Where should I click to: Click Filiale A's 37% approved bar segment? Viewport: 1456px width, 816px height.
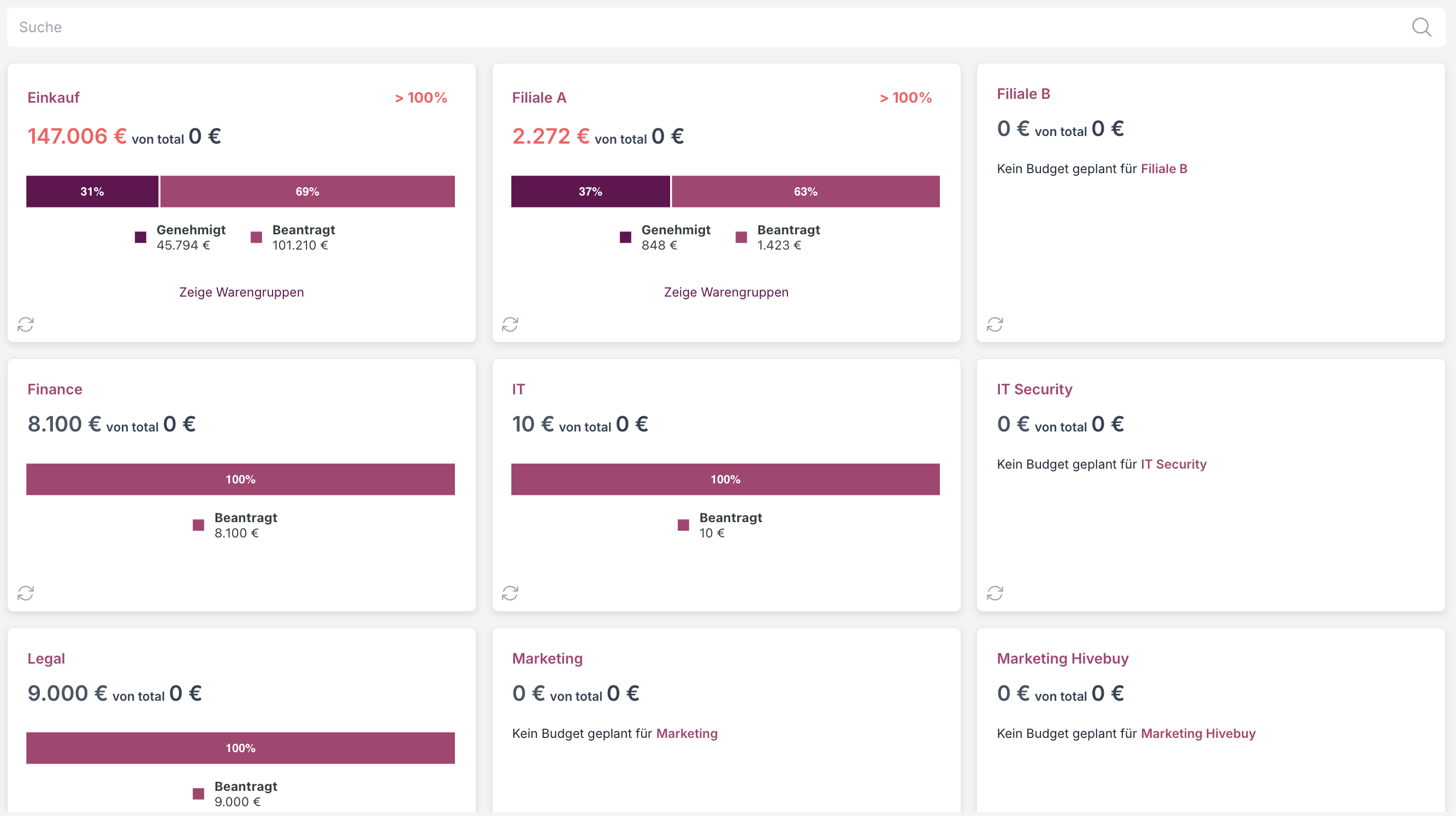[590, 192]
